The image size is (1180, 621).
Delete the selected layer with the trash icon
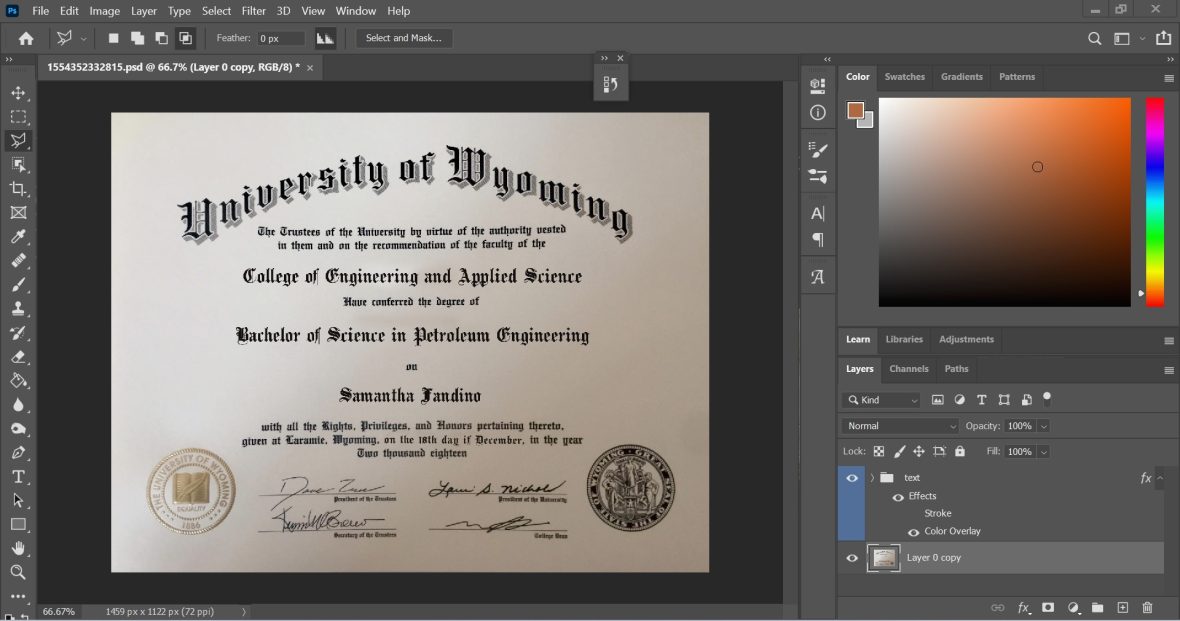1147,607
